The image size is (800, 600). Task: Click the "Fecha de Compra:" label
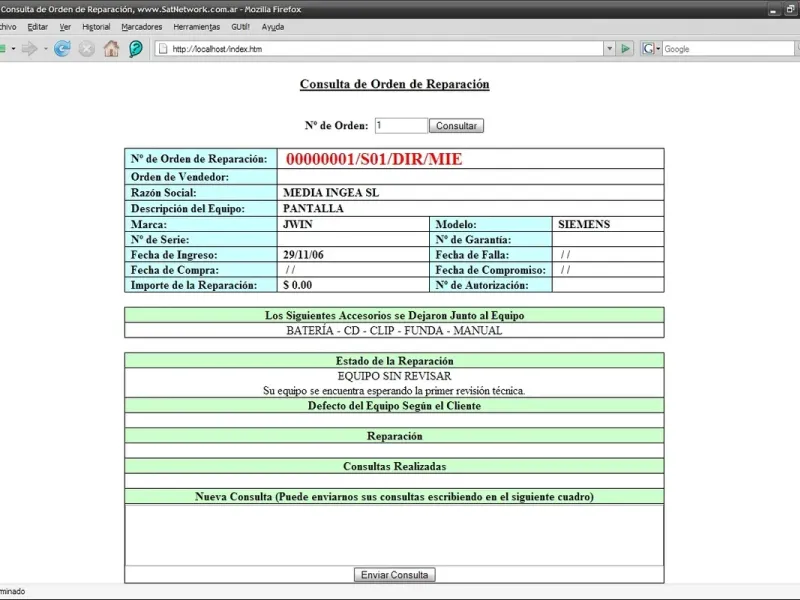coord(174,270)
